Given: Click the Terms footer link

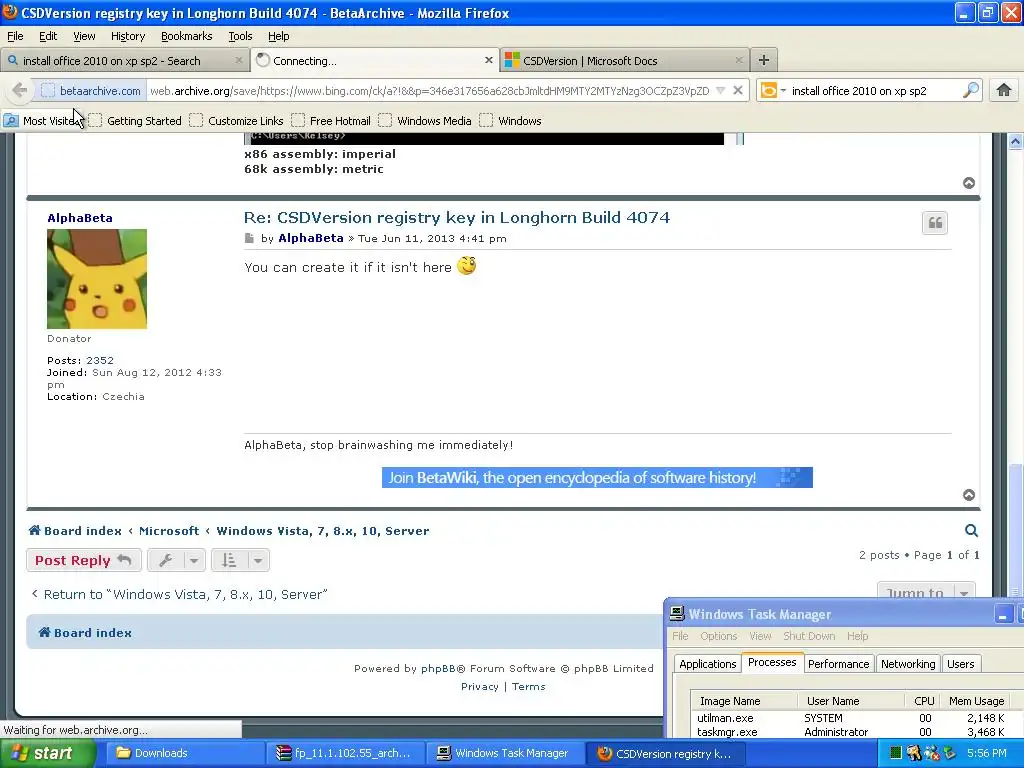Looking at the screenshot, I should [528, 686].
